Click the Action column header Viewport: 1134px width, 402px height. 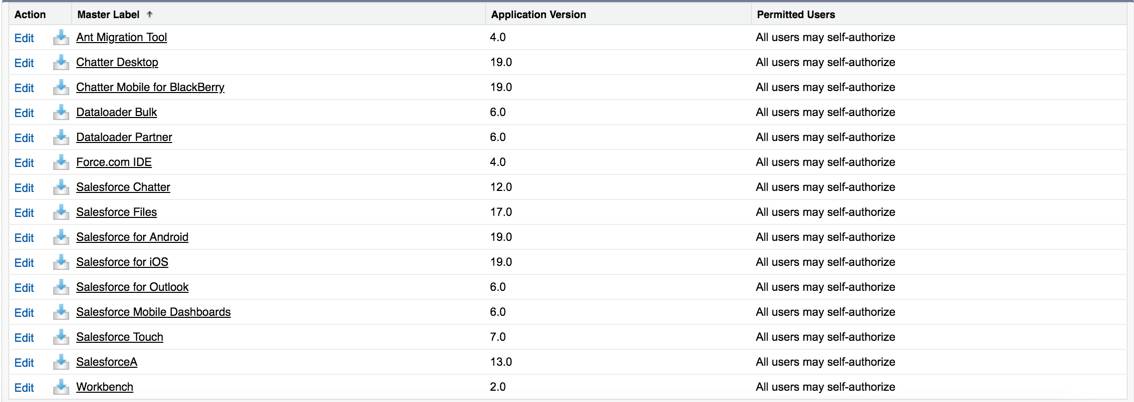pos(30,14)
